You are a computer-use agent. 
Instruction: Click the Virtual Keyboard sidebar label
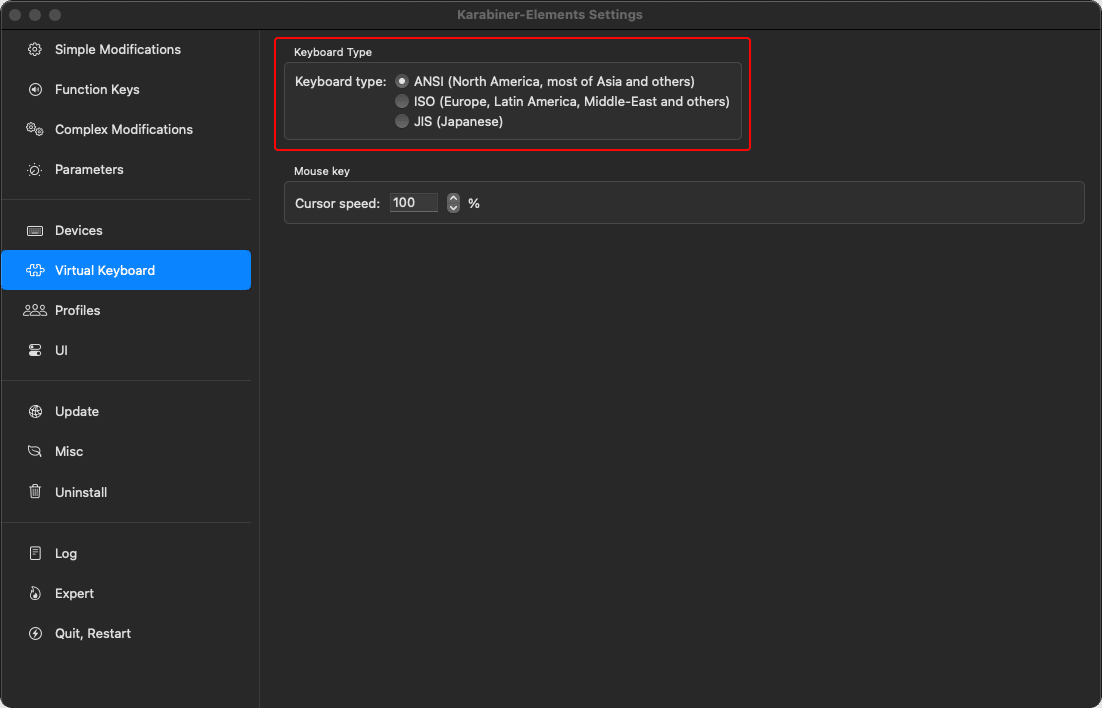[105, 270]
